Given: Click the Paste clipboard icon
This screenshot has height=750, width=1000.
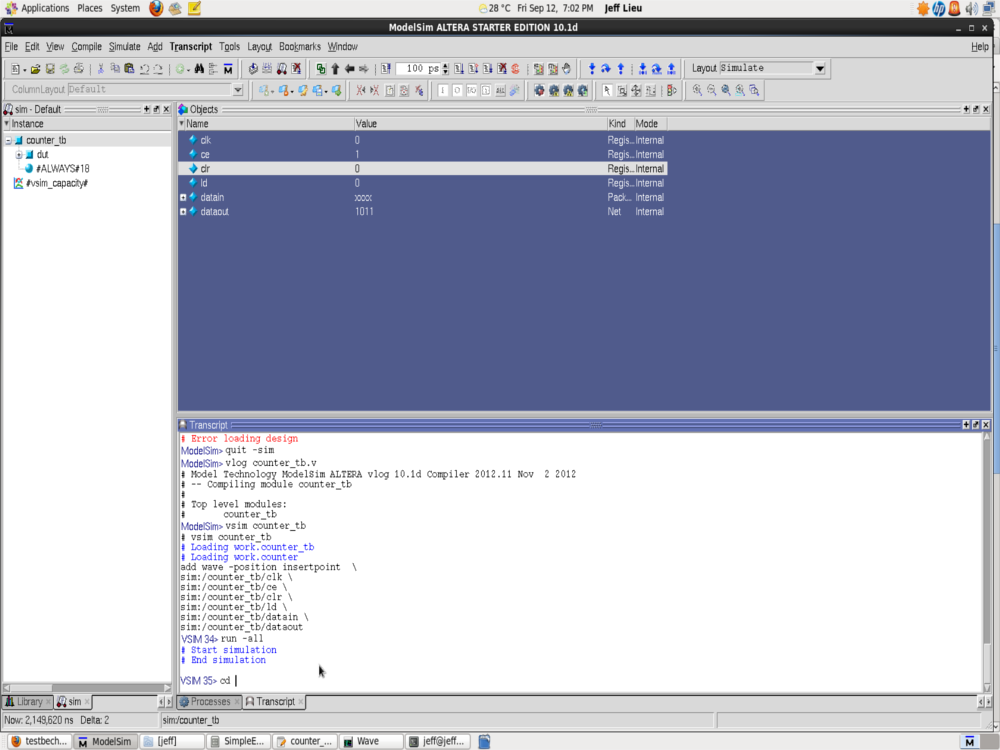Looking at the screenshot, I should 129,69.
